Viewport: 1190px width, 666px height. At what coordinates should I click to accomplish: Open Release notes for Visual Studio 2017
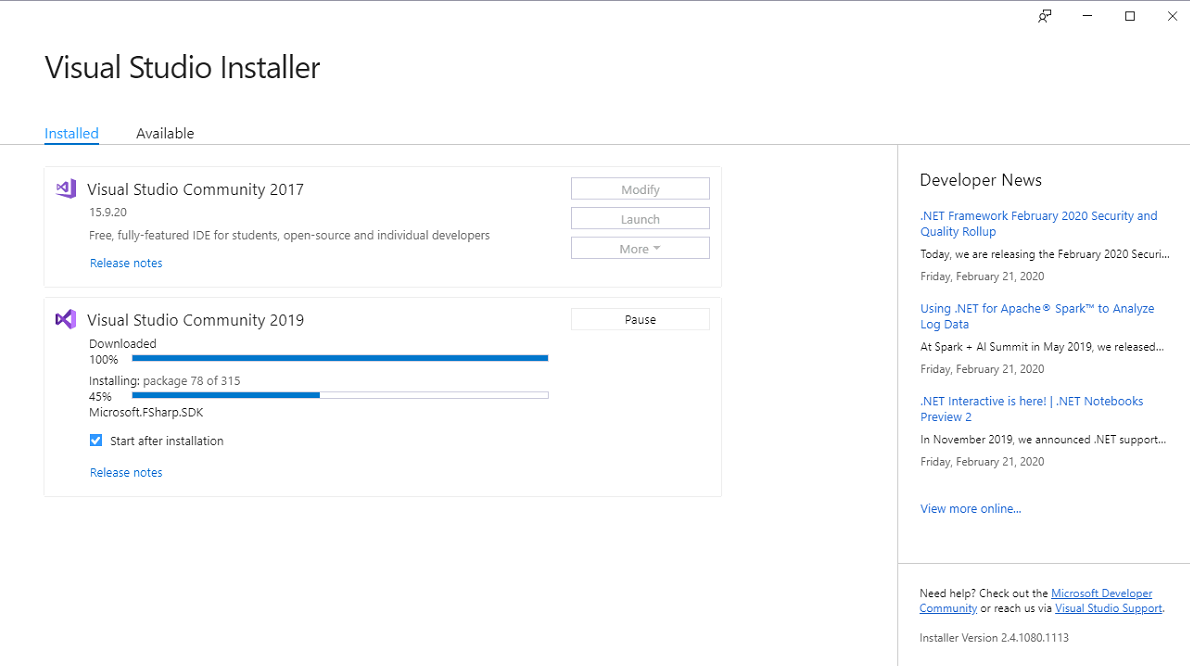[x=126, y=262]
